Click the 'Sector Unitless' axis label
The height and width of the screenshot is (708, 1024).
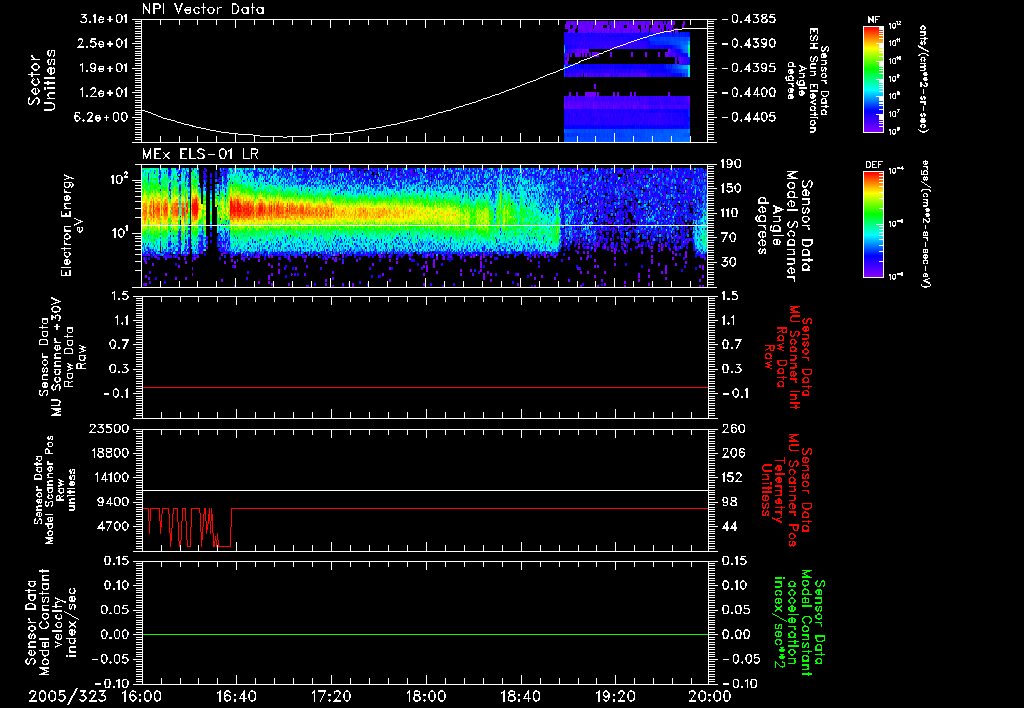(x=42, y=80)
